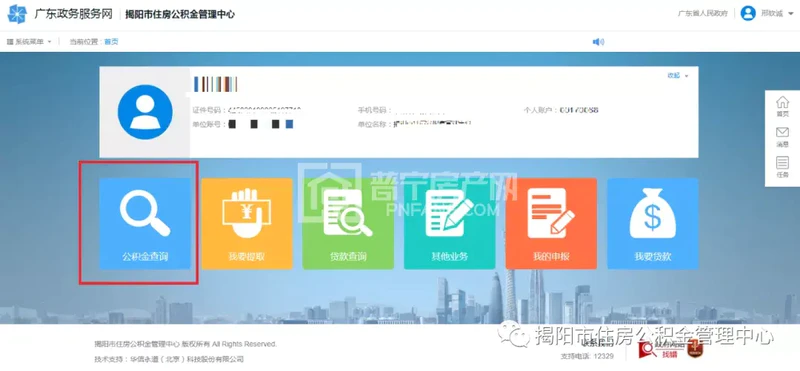Click the 版权所有 All Rights Reserved footer text

pyautogui.click(x=186, y=344)
